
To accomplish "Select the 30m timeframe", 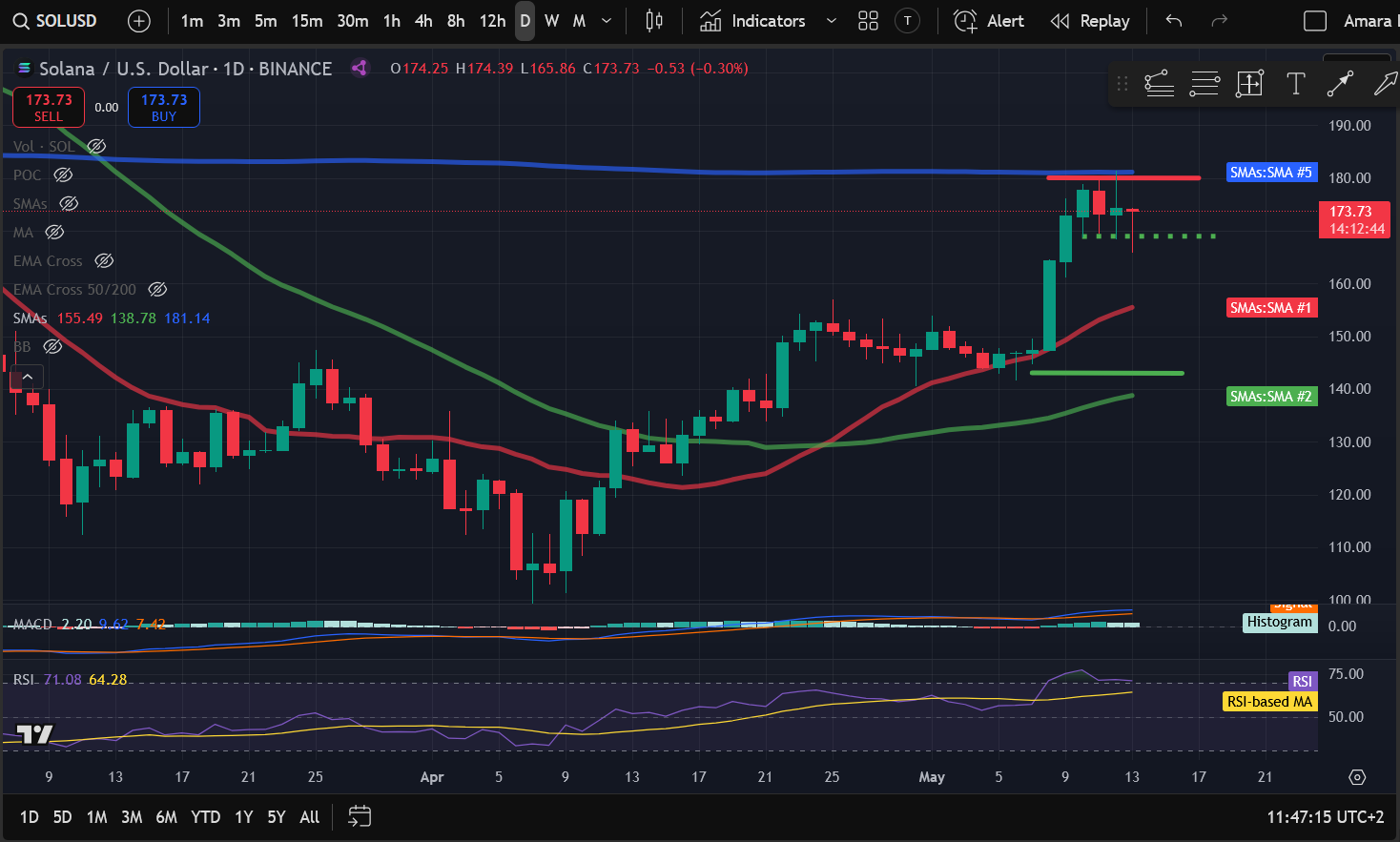I will coord(353,21).
